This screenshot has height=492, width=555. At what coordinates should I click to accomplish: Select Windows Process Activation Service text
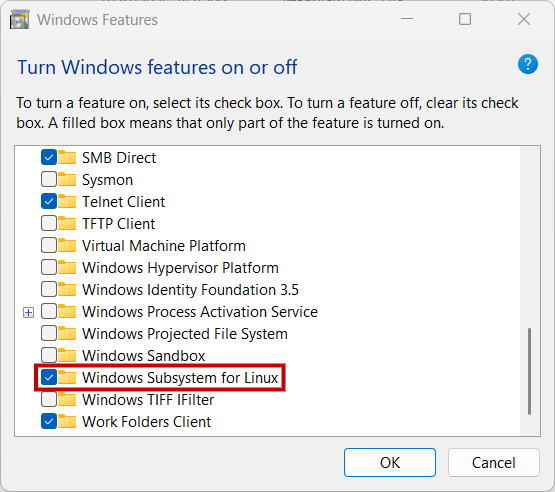tap(200, 312)
